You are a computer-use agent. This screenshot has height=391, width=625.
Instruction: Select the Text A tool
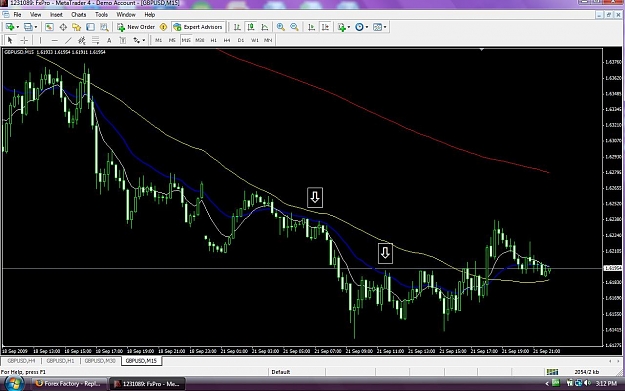point(109,40)
